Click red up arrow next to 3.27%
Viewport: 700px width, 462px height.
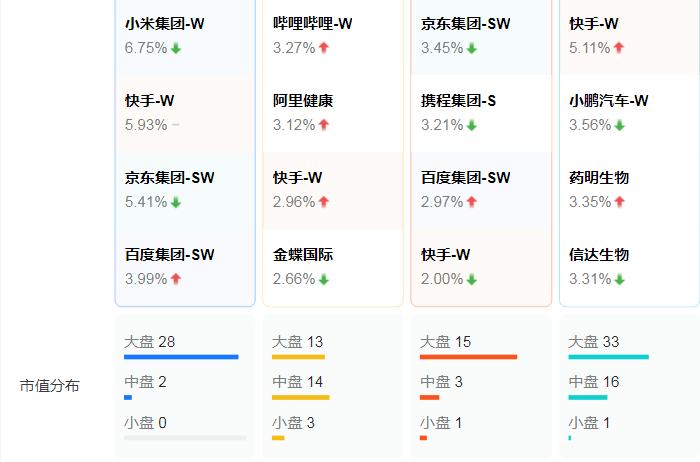324,48
